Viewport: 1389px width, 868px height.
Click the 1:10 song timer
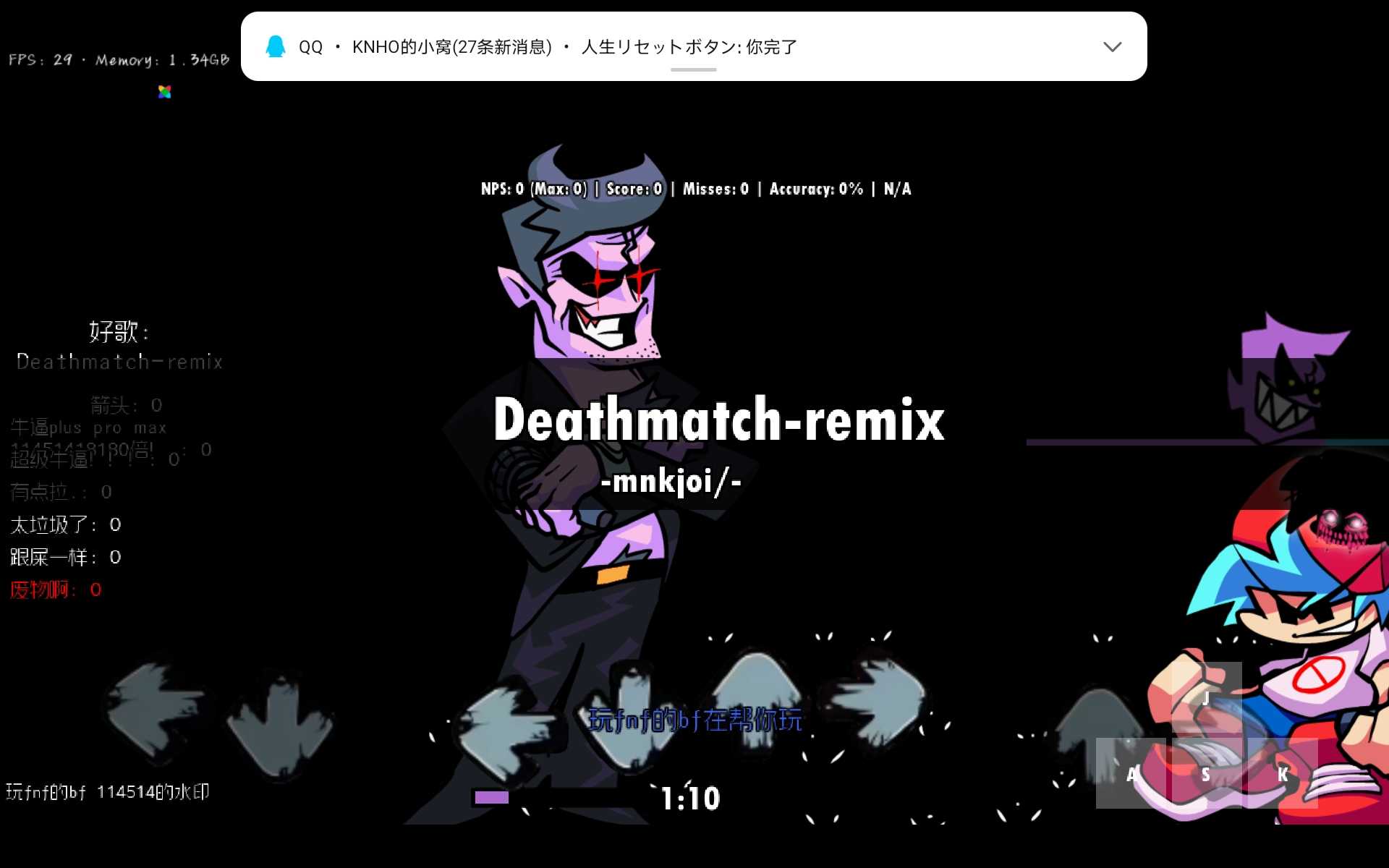pyautogui.click(x=690, y=799)
